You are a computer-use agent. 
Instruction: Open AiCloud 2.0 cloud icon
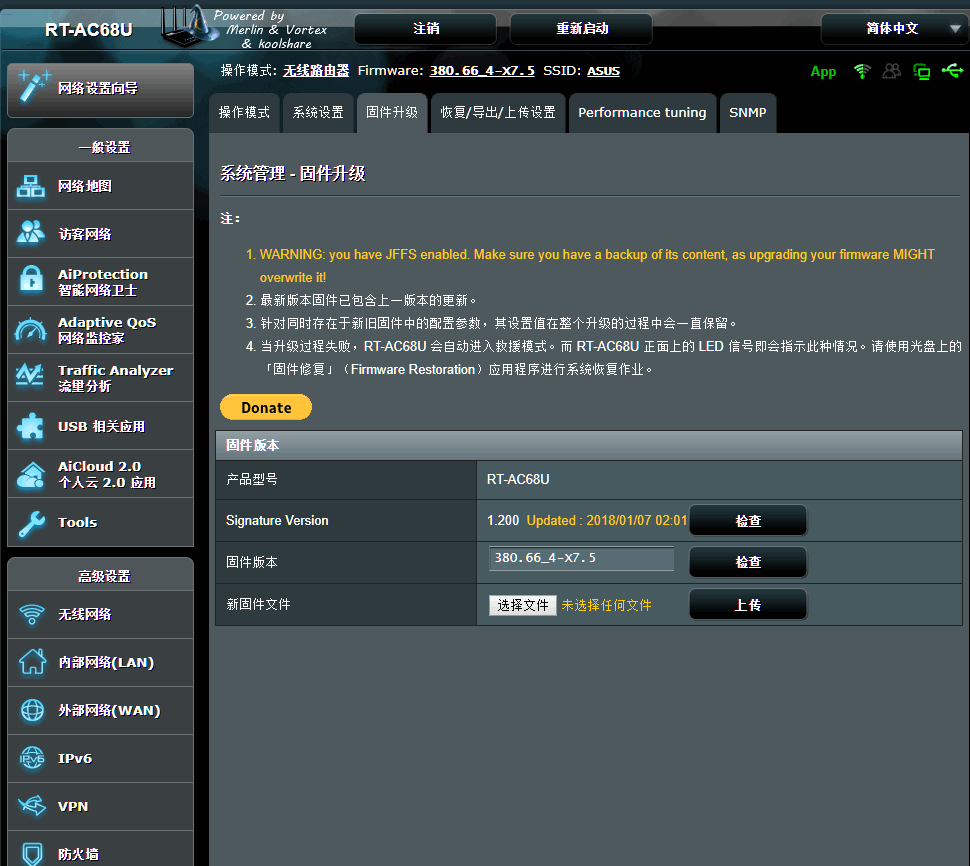tap(32, 474)
